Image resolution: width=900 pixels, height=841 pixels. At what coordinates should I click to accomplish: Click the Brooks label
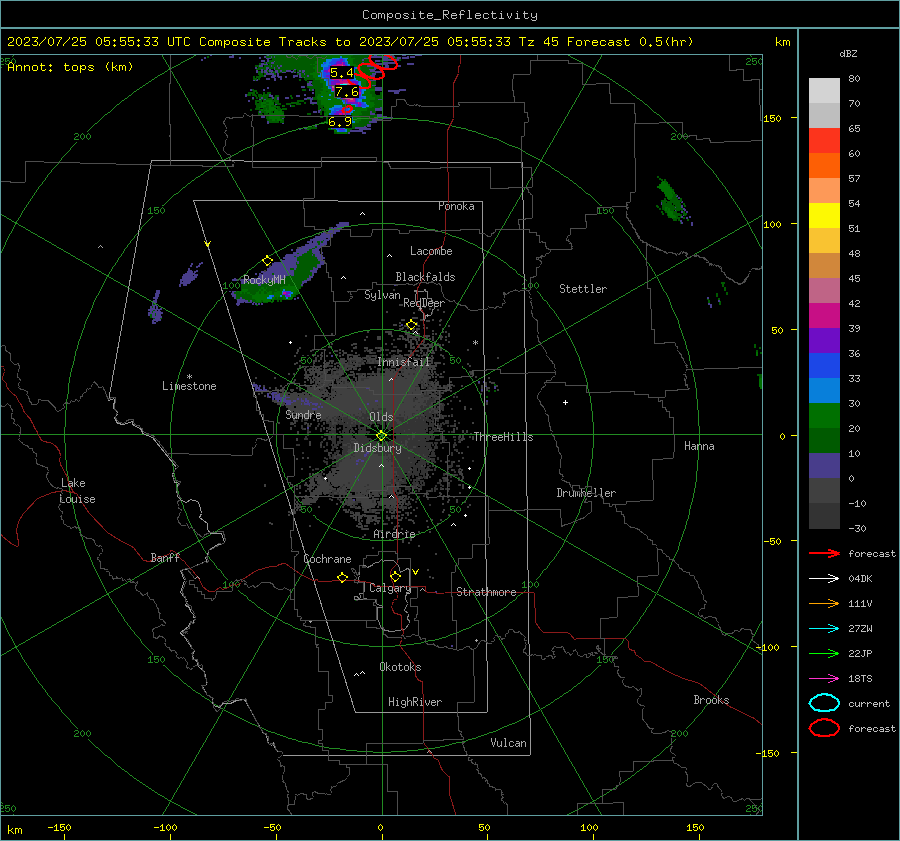click(x=711, y=700)
